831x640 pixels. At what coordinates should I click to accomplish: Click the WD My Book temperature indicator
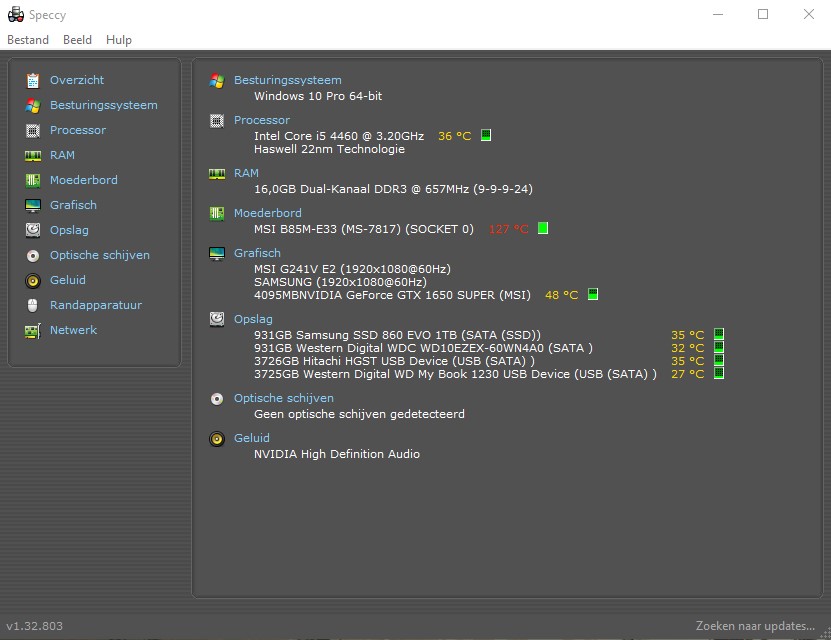719,374
